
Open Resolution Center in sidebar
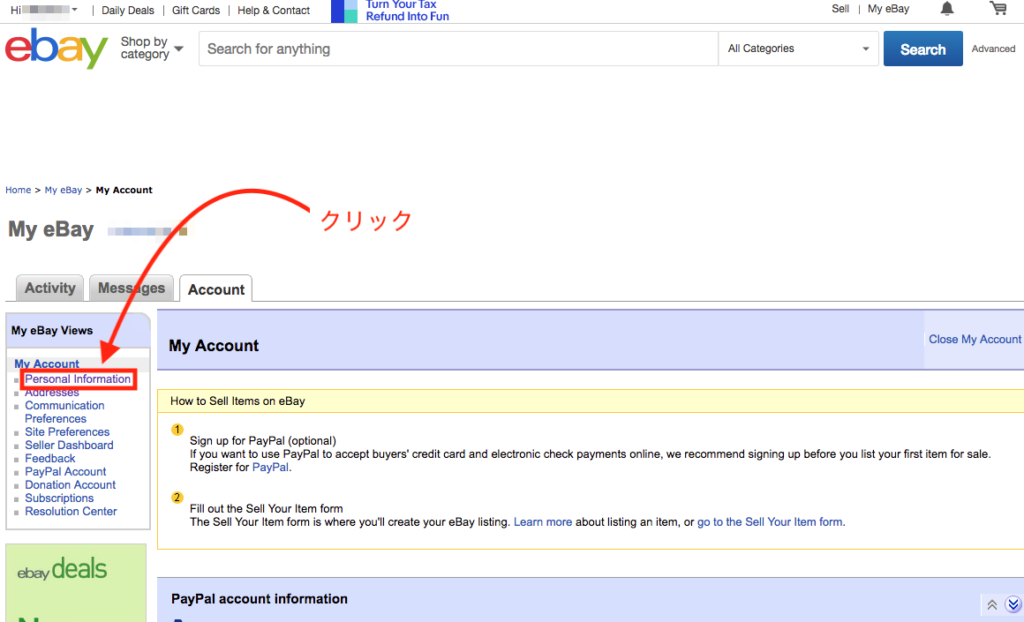[71, 511]
